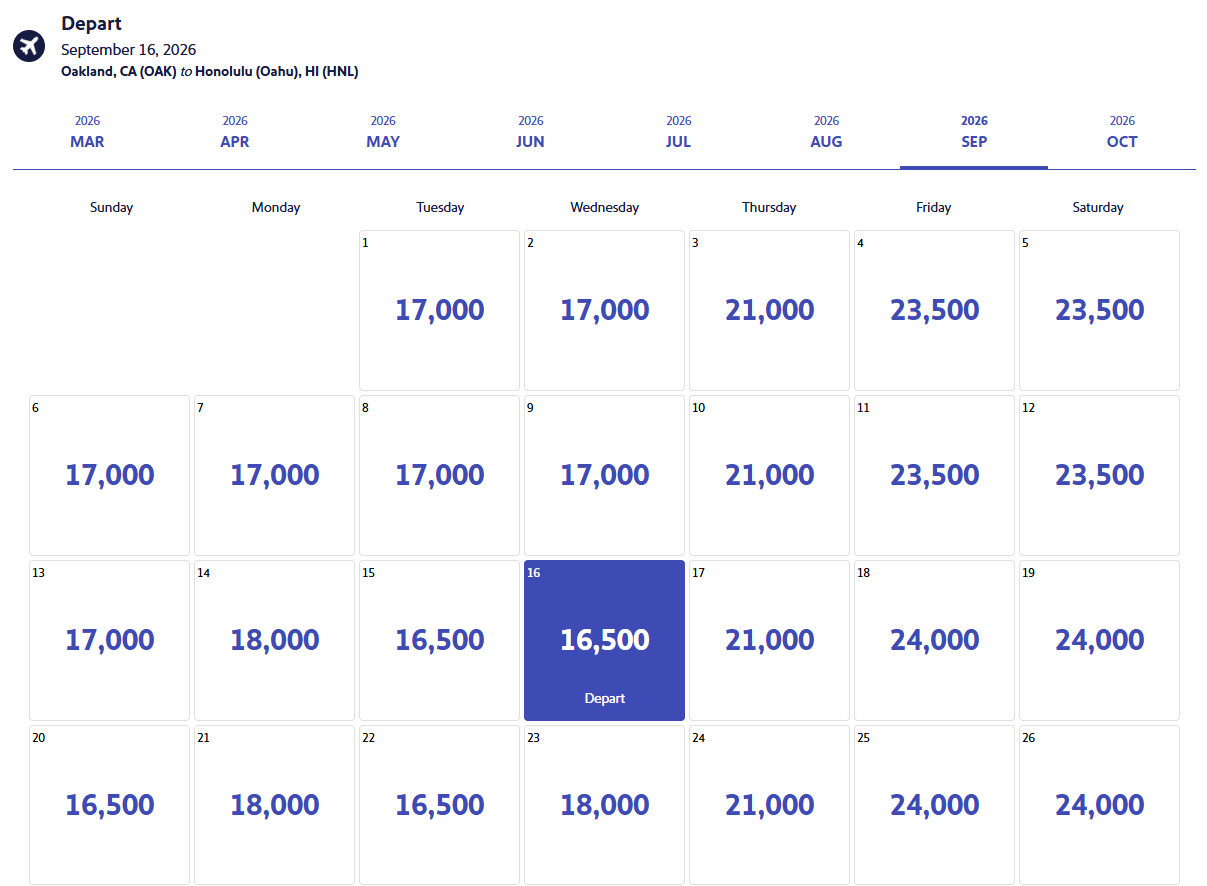
Task: Click the highlighted Depart date September 16
Action: [x=604, y=639]
